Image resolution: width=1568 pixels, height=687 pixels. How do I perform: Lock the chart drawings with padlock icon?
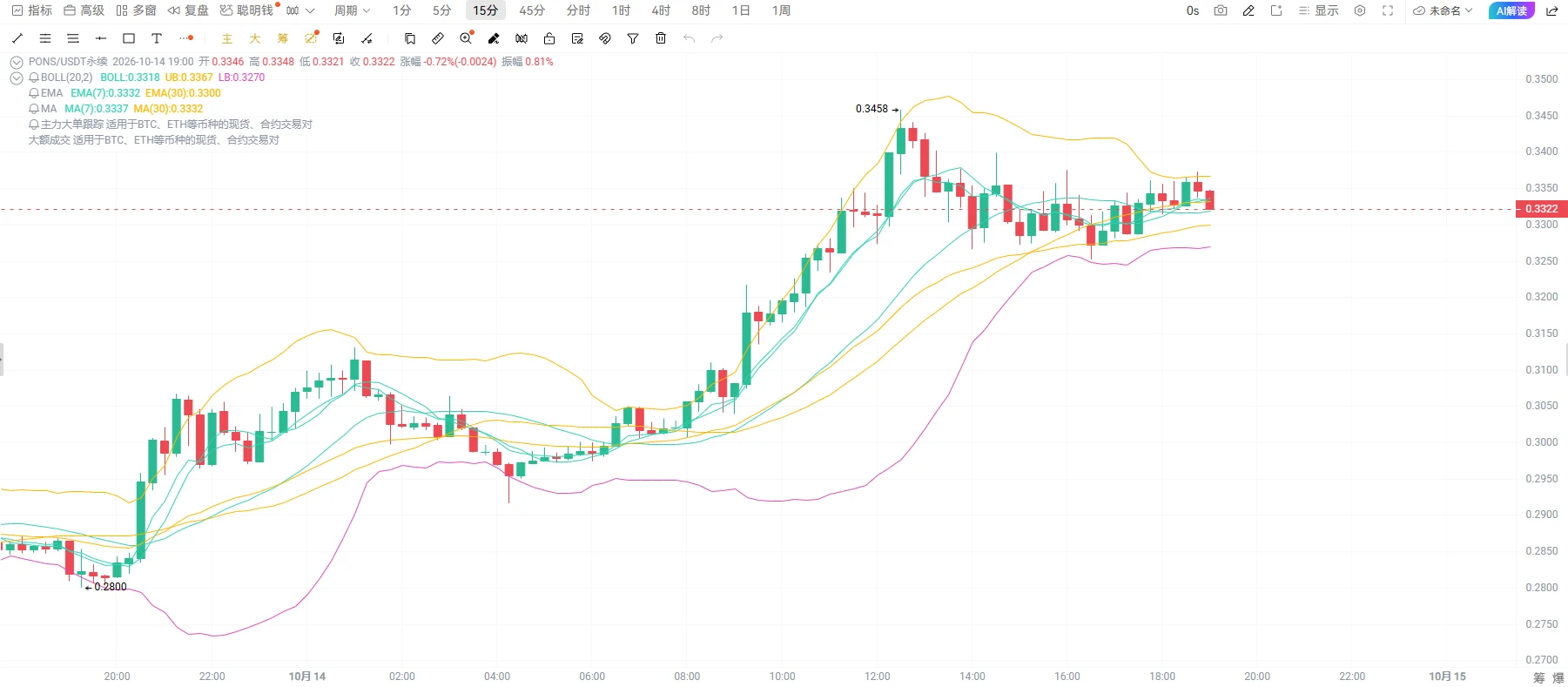pos(549,38)
